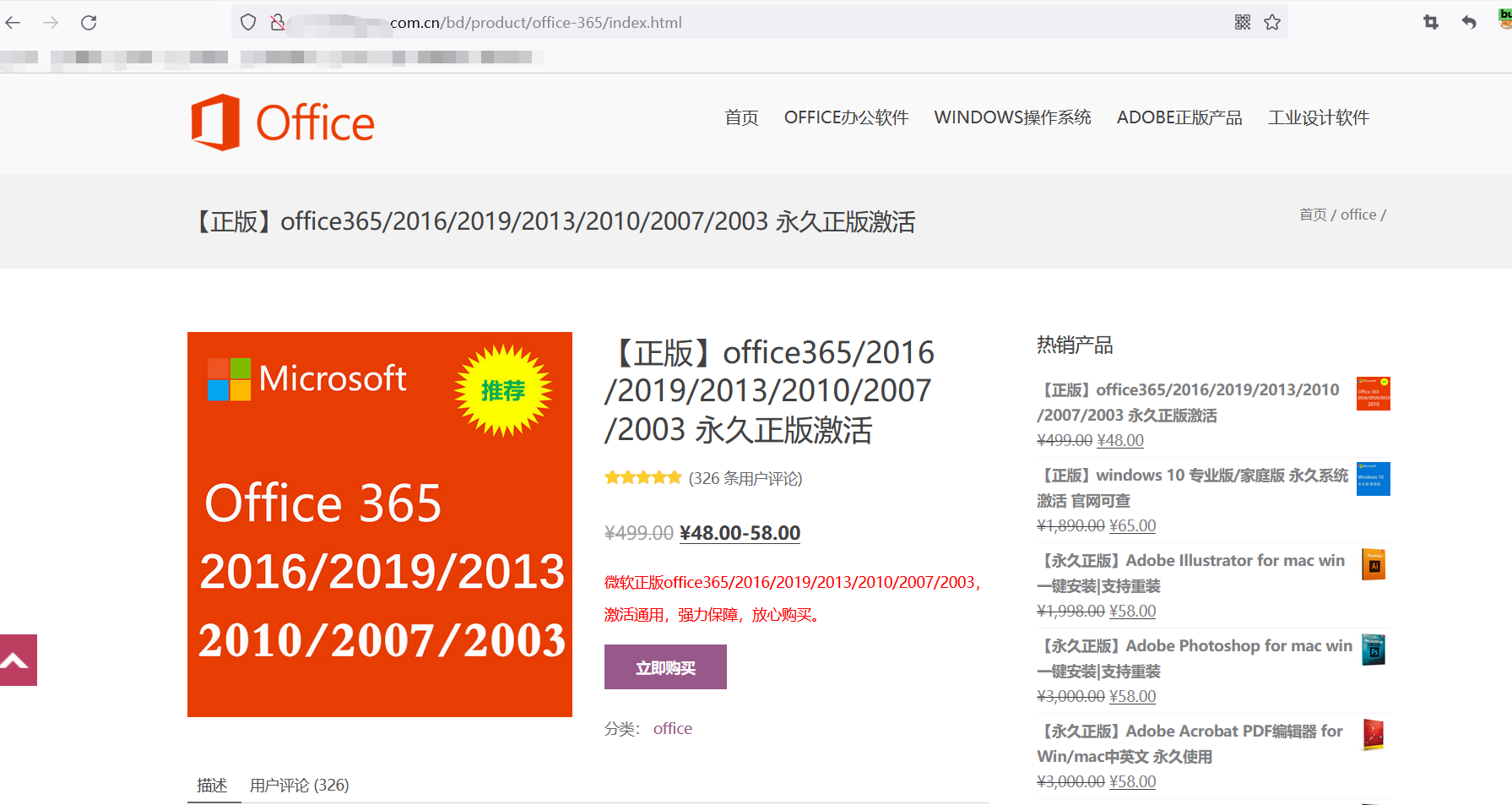This screenshot has height=805, width=1512.
Task: Go back using the browser back arrow
Action: point(13,23)
